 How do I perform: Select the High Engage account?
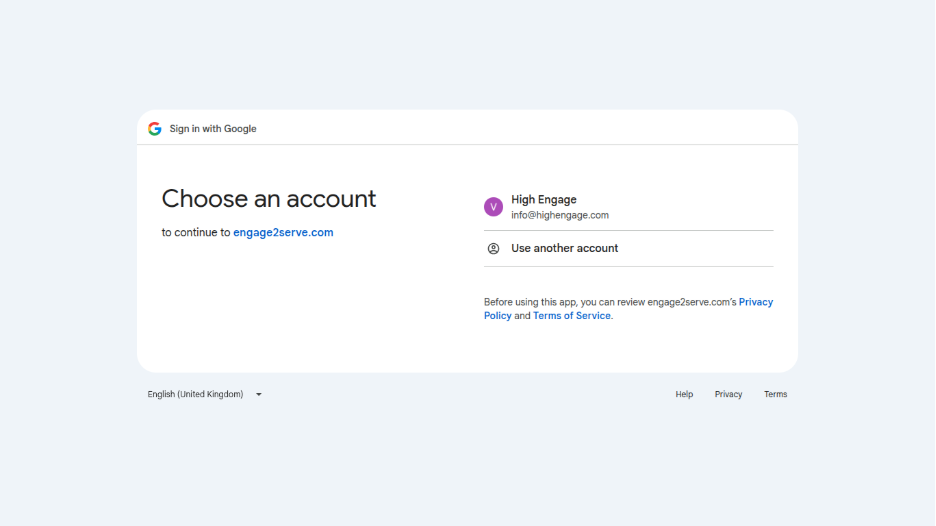(x=628, y=207)
